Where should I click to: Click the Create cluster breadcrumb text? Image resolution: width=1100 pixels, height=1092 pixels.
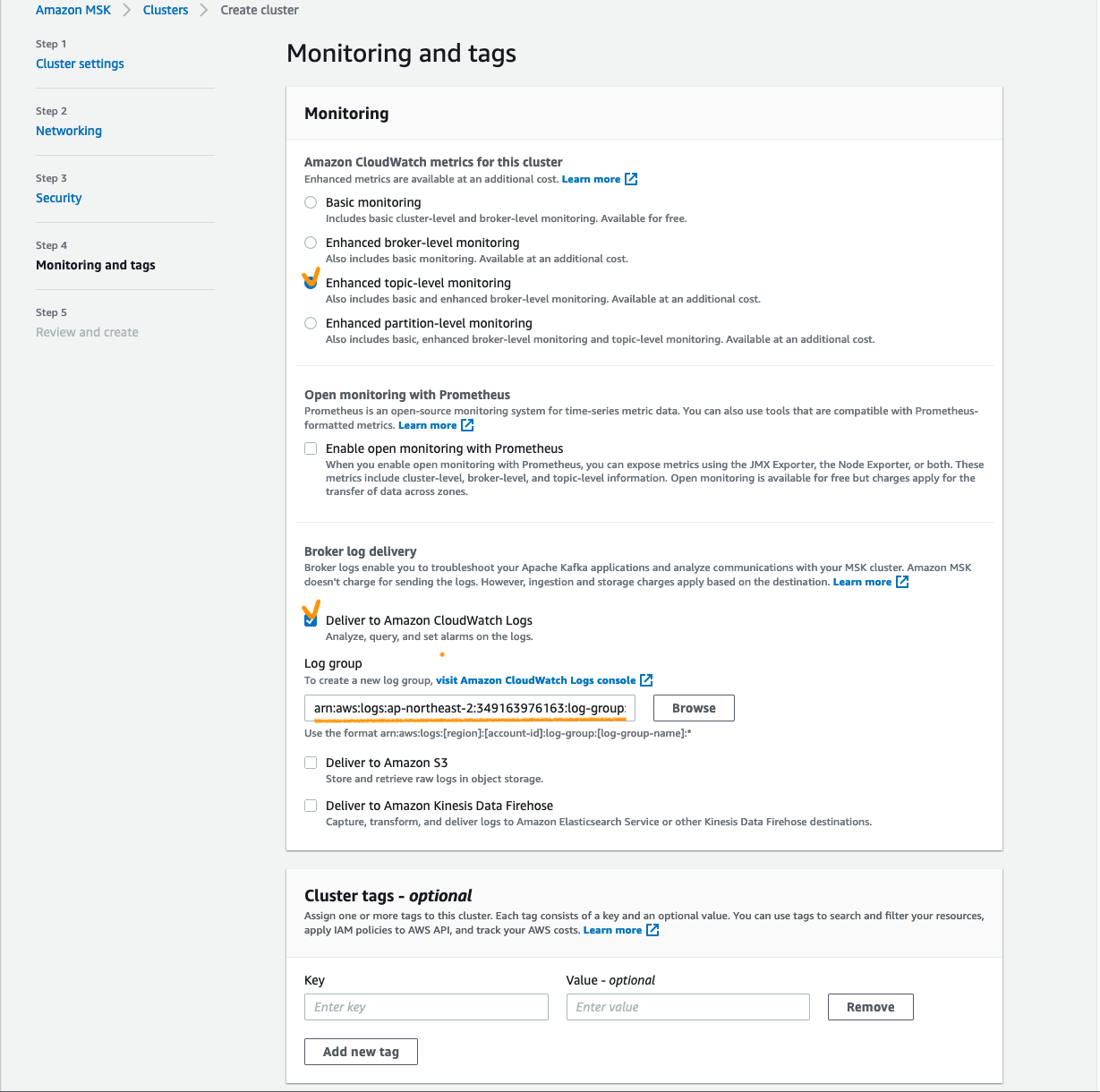pyautogui.click(x=260, y=10)
